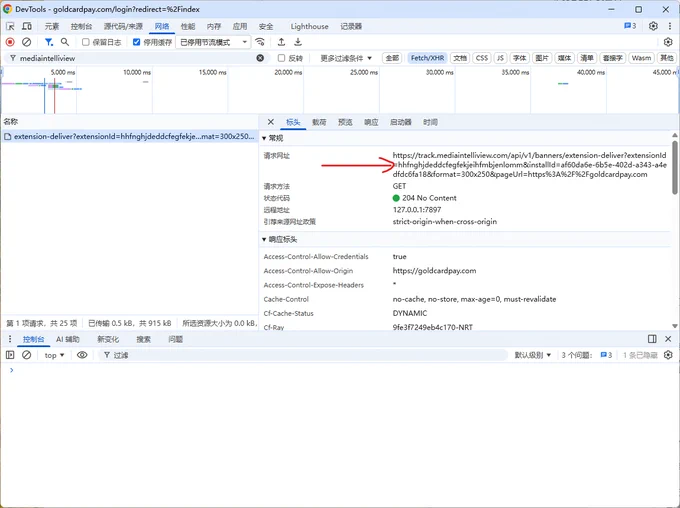Screen dimensions: 680x508
Task: Open Lighthouse panel tab
Action: pyautogui.click(x=309, y=26)
